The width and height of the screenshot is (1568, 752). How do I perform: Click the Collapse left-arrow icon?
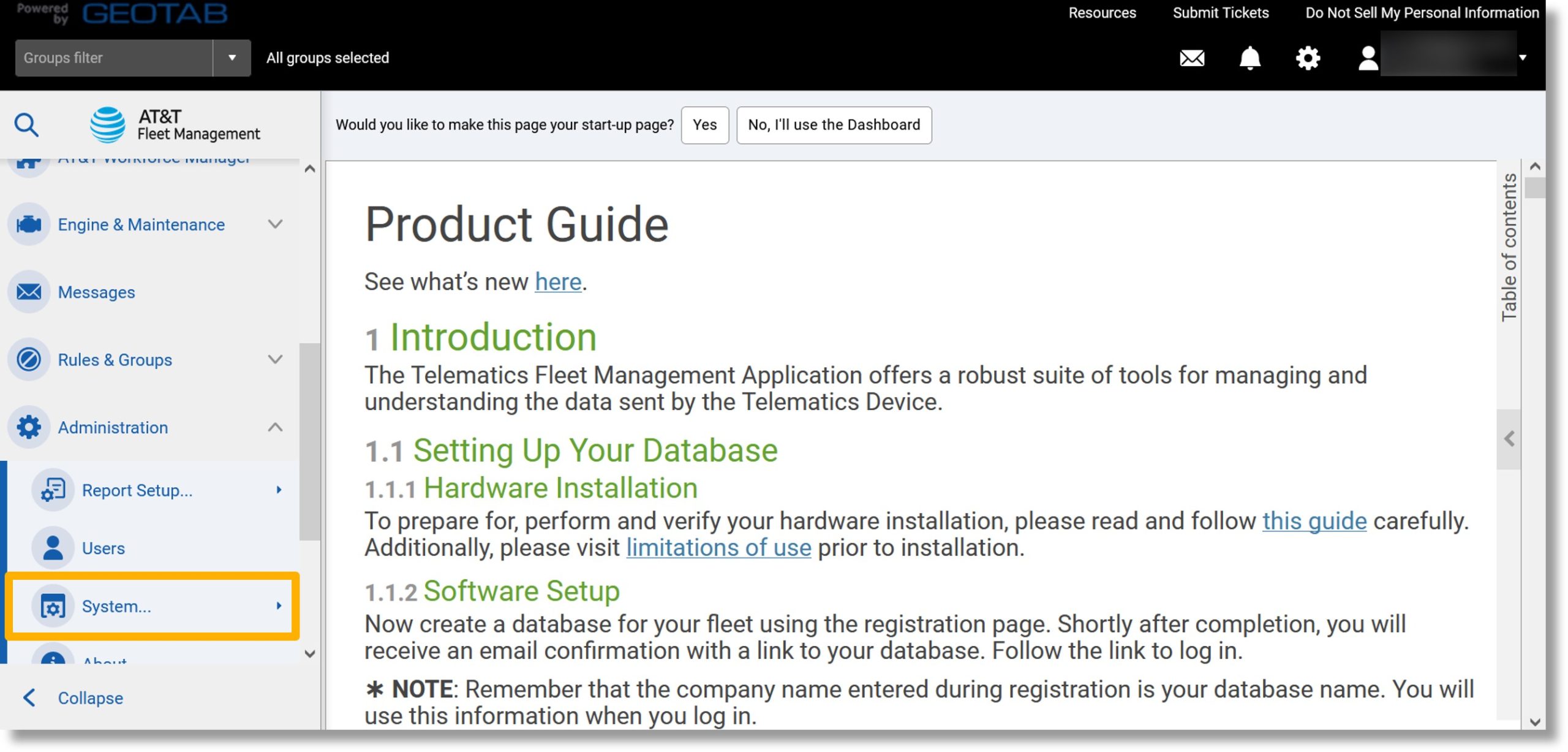(29, 697)
